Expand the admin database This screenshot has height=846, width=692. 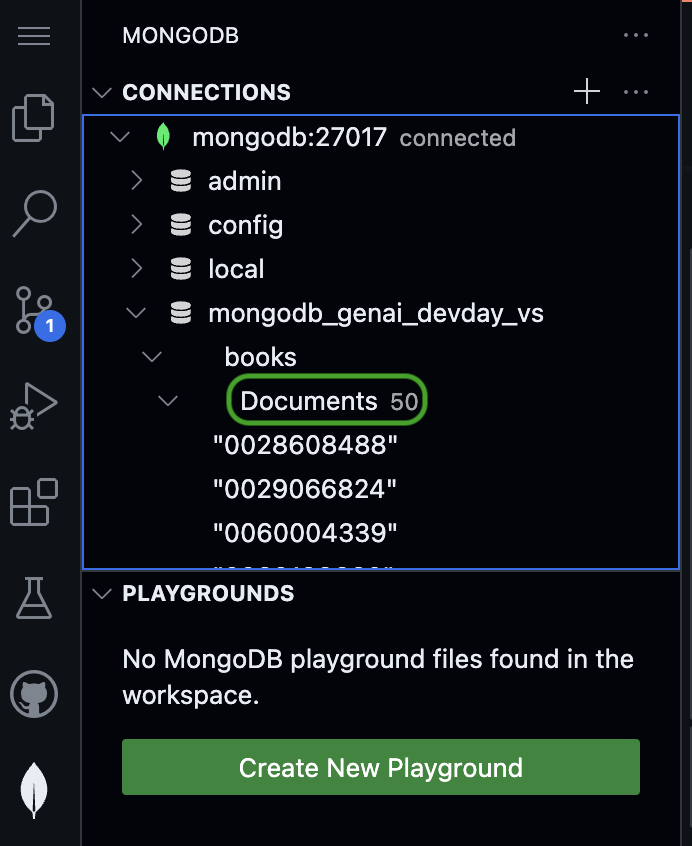pos(136,181)
